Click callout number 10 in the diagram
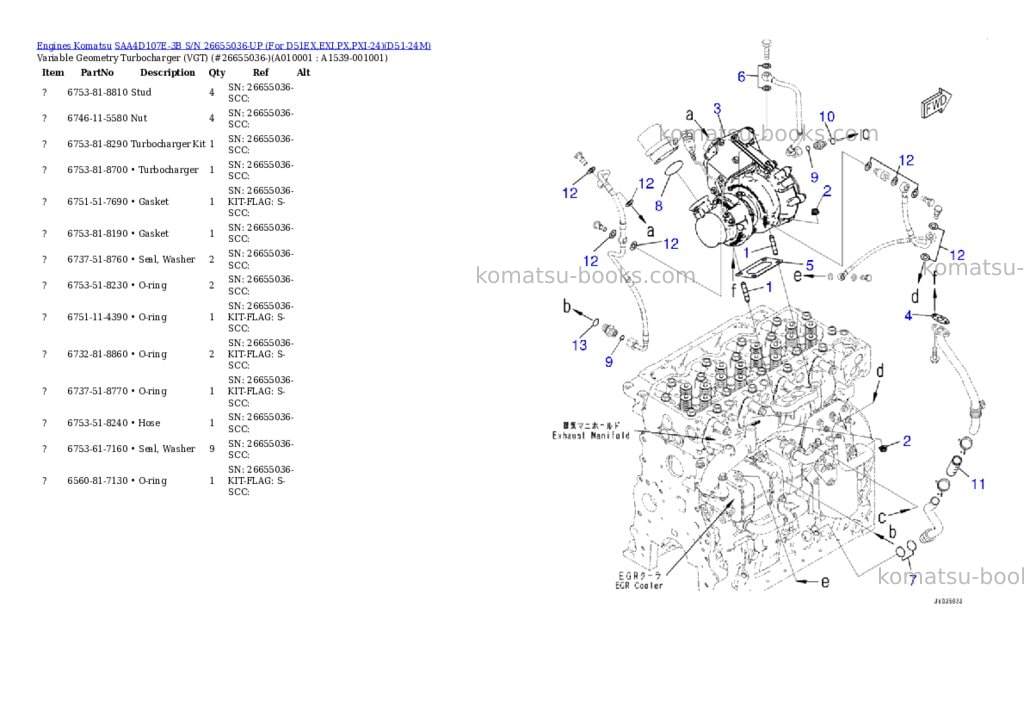 click(827, 116)
